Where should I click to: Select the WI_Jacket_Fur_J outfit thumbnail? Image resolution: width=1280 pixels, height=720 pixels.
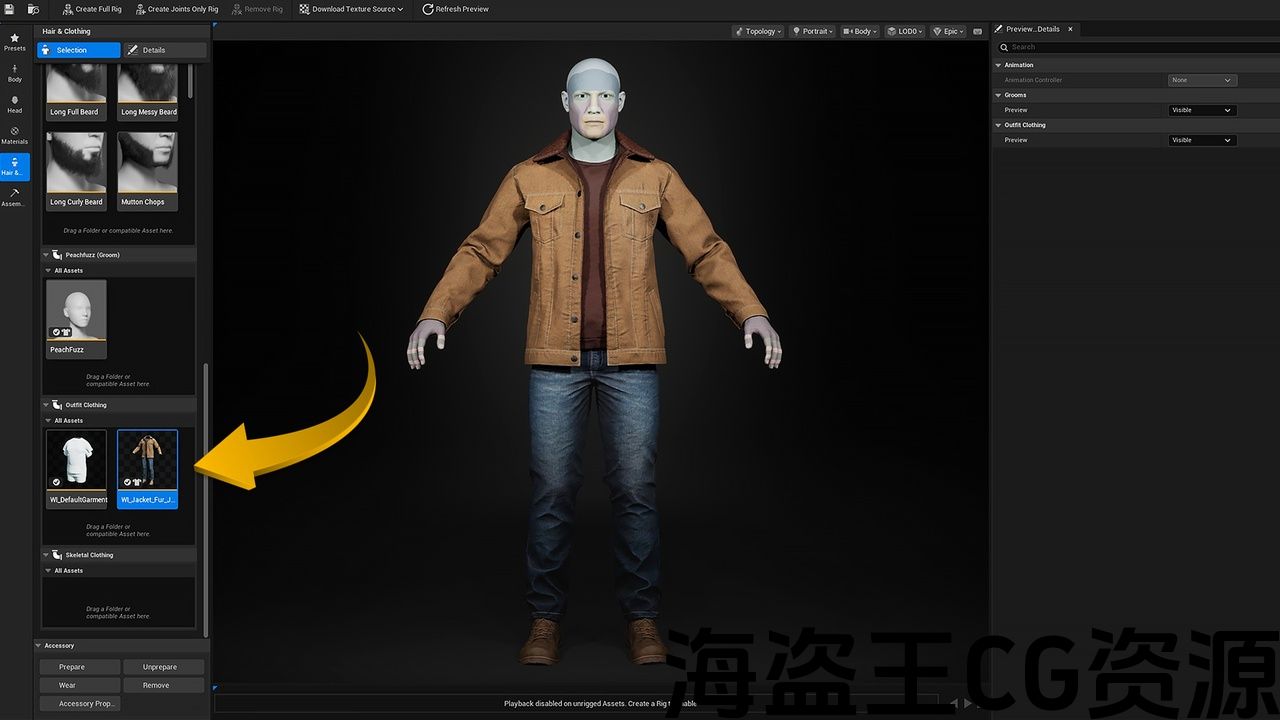[148, 469]
